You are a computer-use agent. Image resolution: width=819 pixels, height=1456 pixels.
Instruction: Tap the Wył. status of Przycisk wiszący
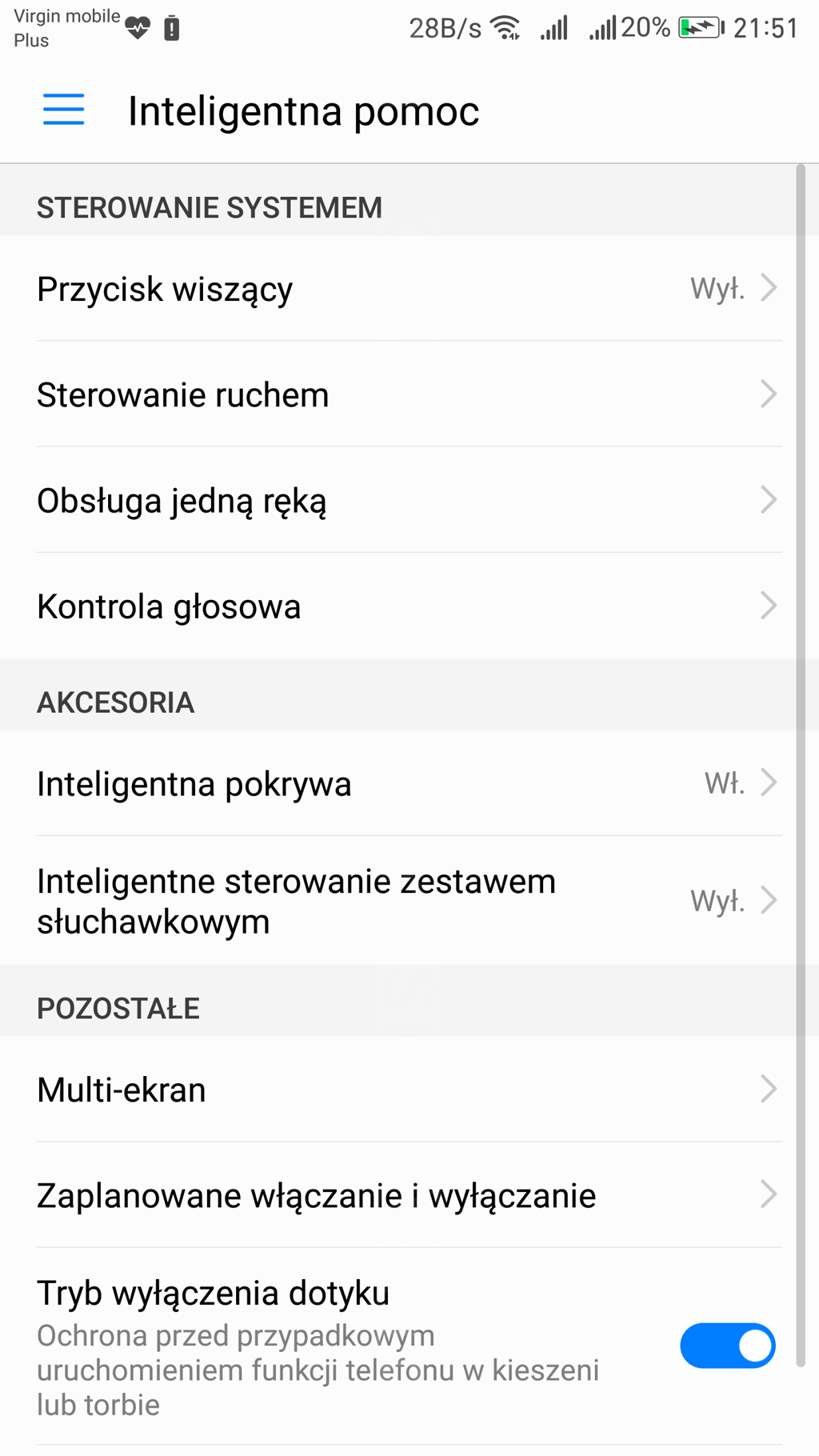[x=717, y=289]
